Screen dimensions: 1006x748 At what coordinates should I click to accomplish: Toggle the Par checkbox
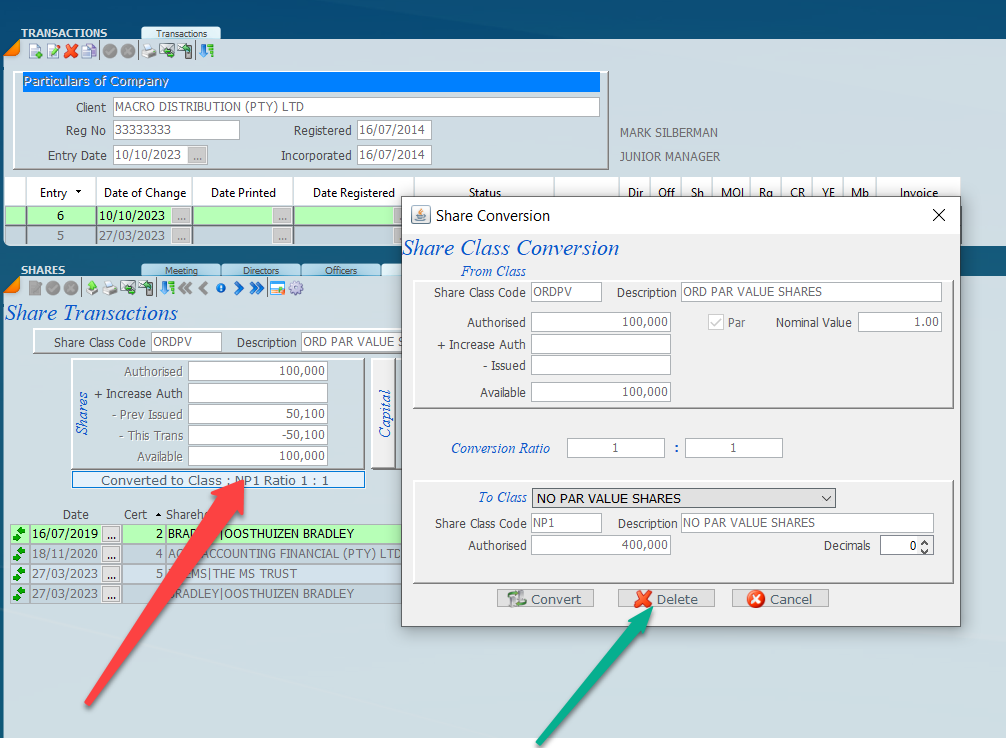click(715, 322)
